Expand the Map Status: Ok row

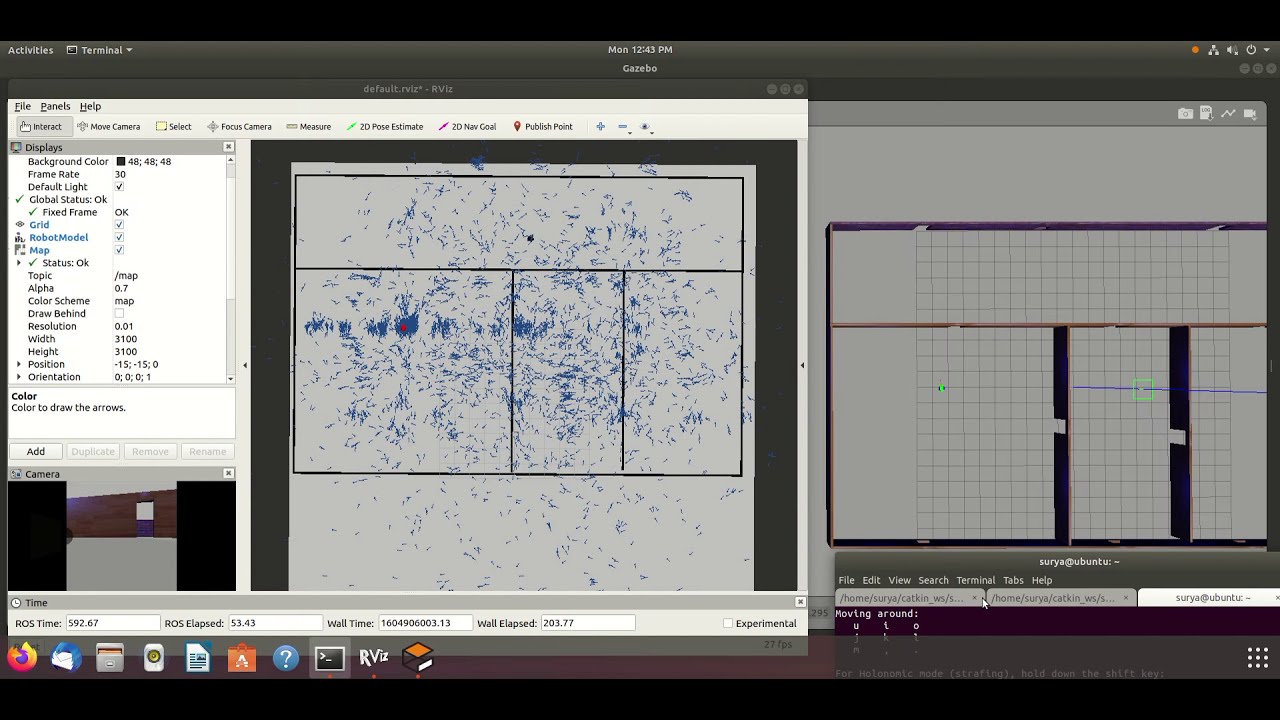(19, 263)
